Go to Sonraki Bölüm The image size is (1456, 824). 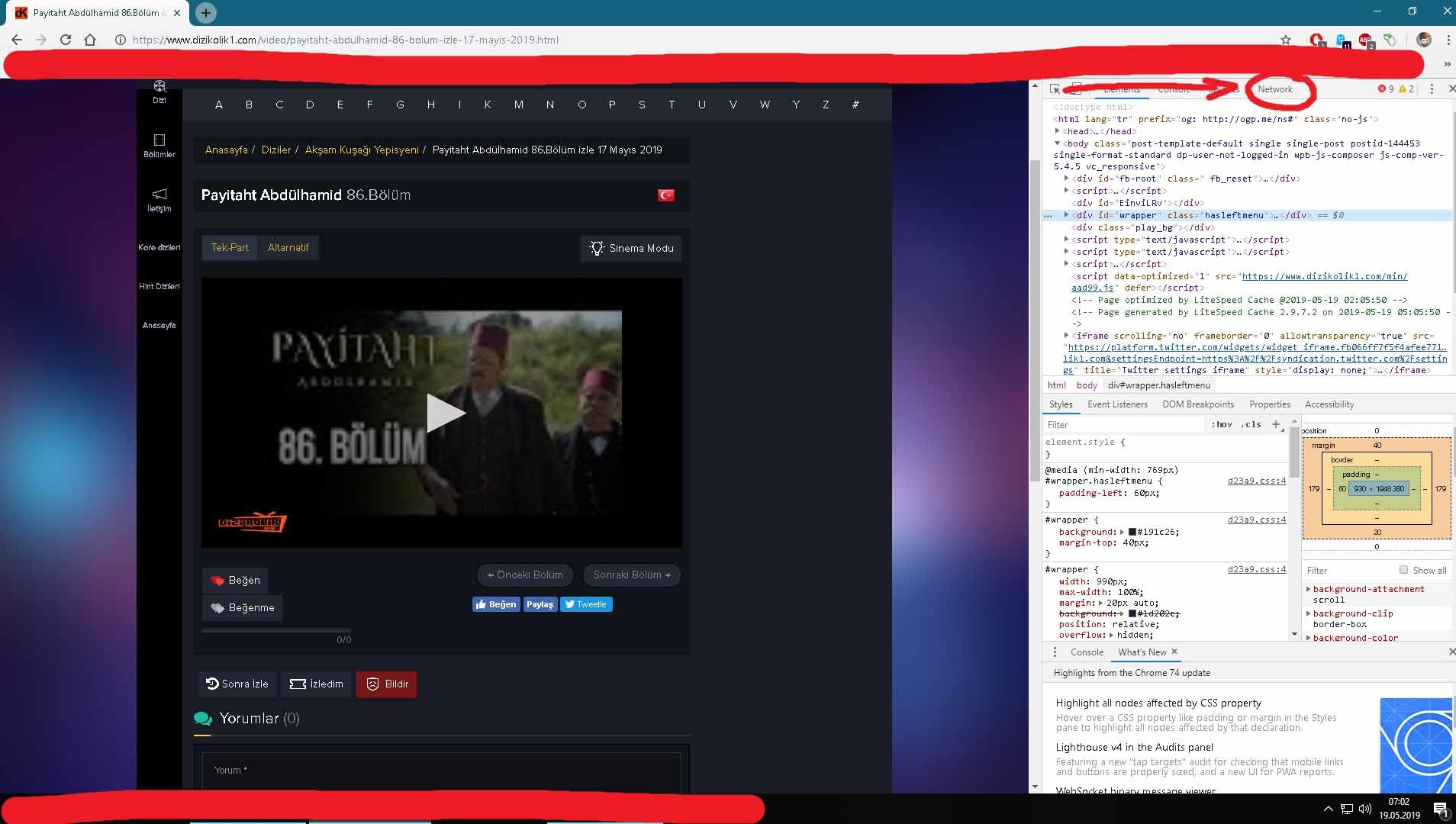pos(632,575)
